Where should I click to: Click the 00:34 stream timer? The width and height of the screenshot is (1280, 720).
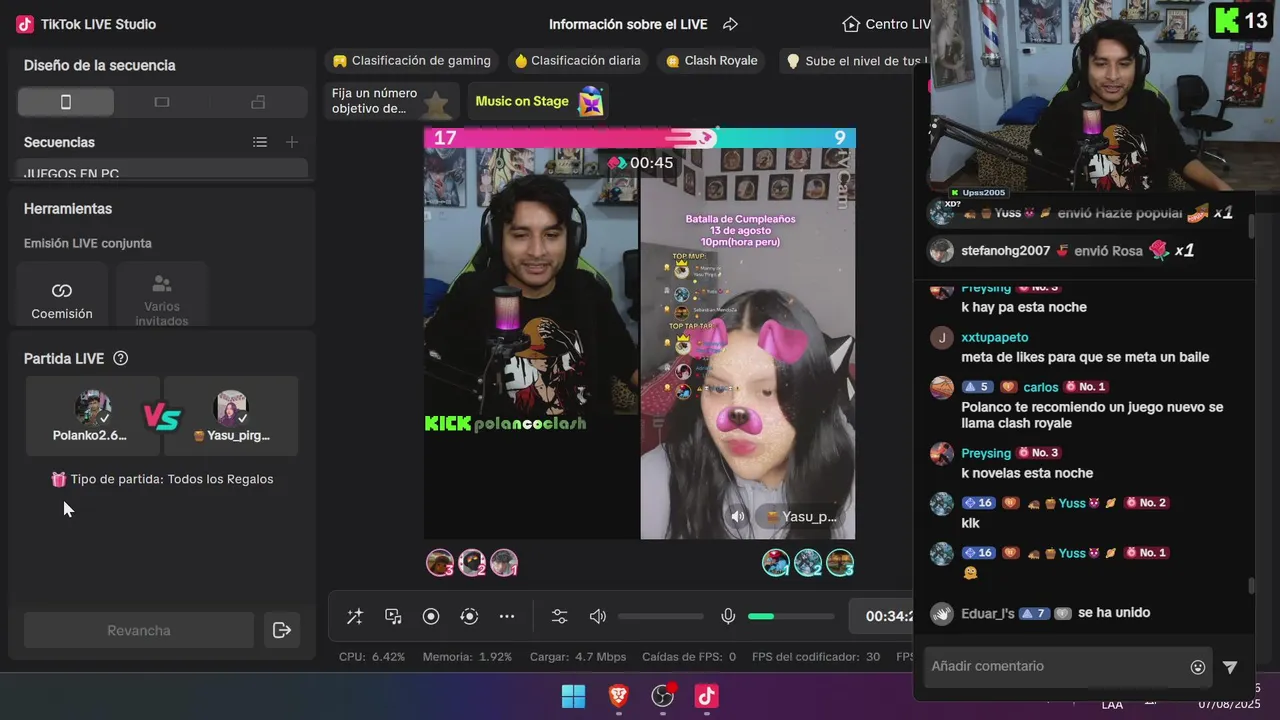pos(888,617)
